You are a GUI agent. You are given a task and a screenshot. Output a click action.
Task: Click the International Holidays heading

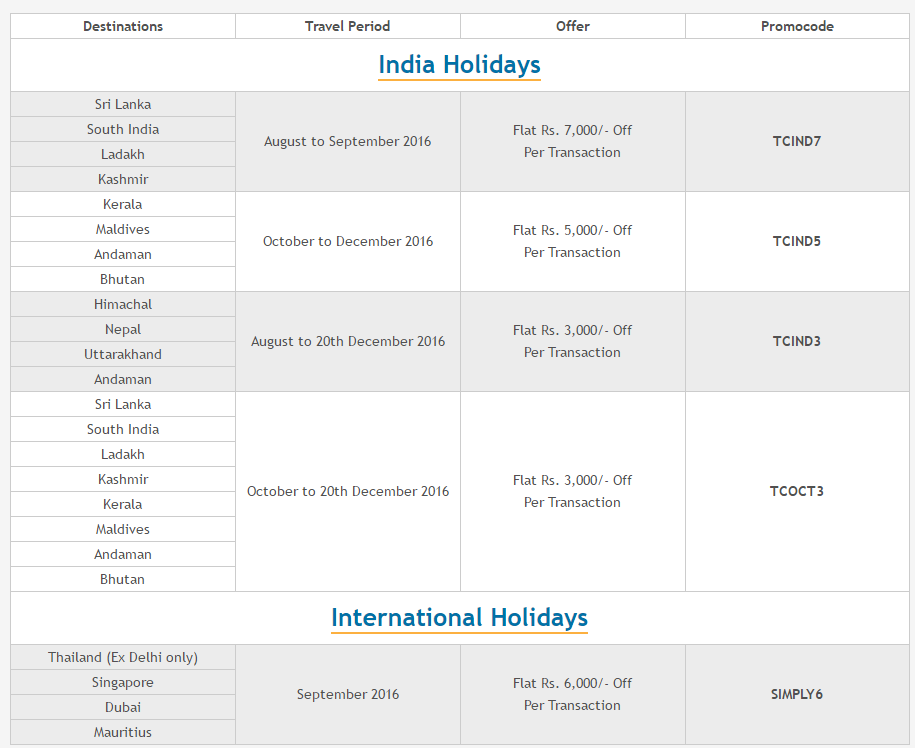459,618
